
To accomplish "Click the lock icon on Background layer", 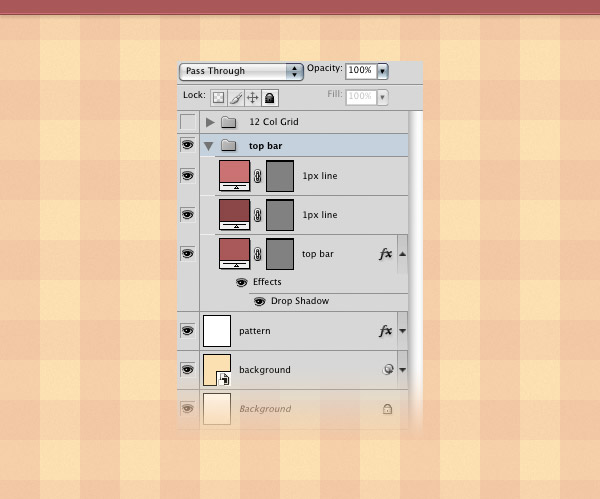I will pos(387,409).
